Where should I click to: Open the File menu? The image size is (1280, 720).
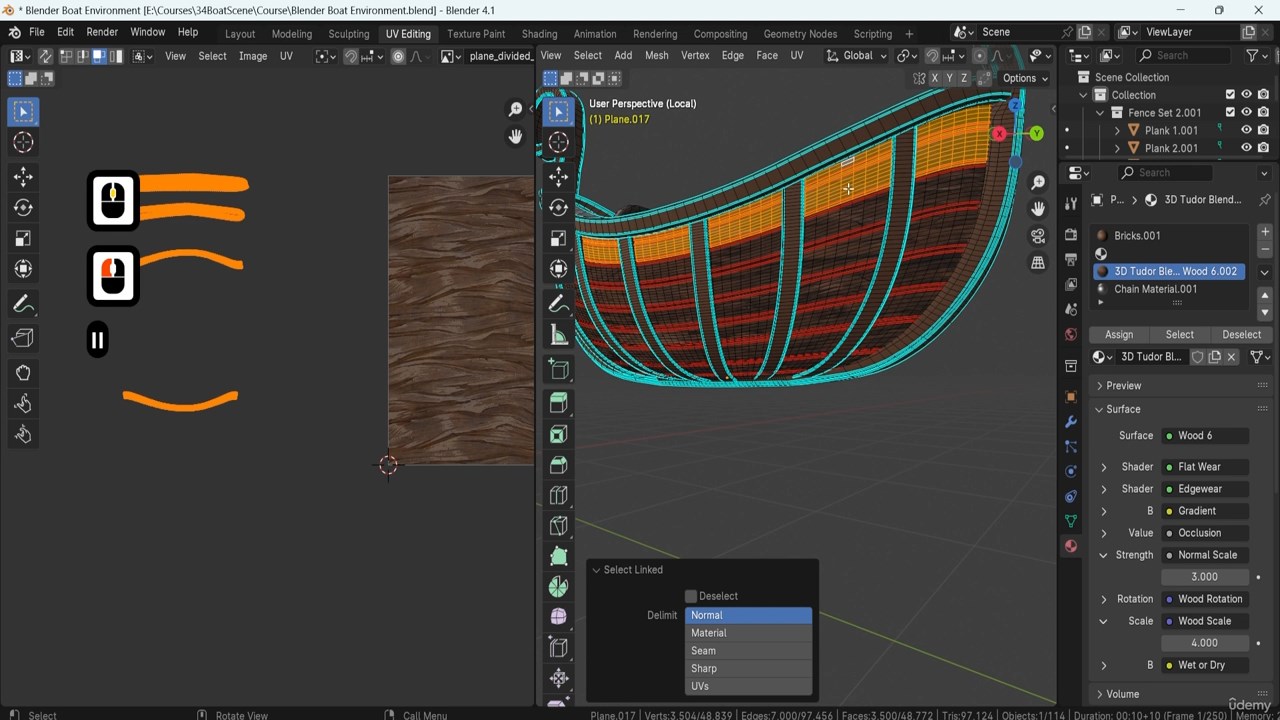(x=36, y=32)
